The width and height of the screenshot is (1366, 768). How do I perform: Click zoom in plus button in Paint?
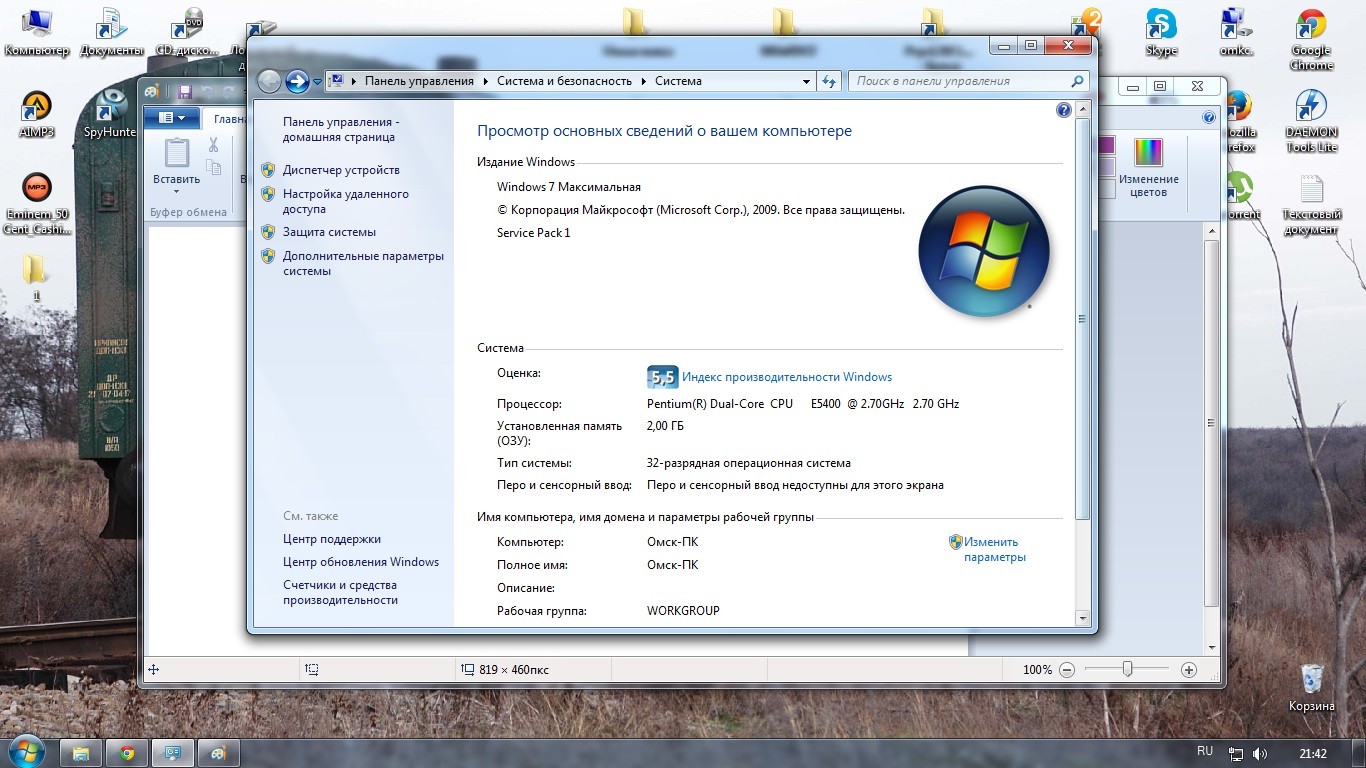click(1188, 670)
